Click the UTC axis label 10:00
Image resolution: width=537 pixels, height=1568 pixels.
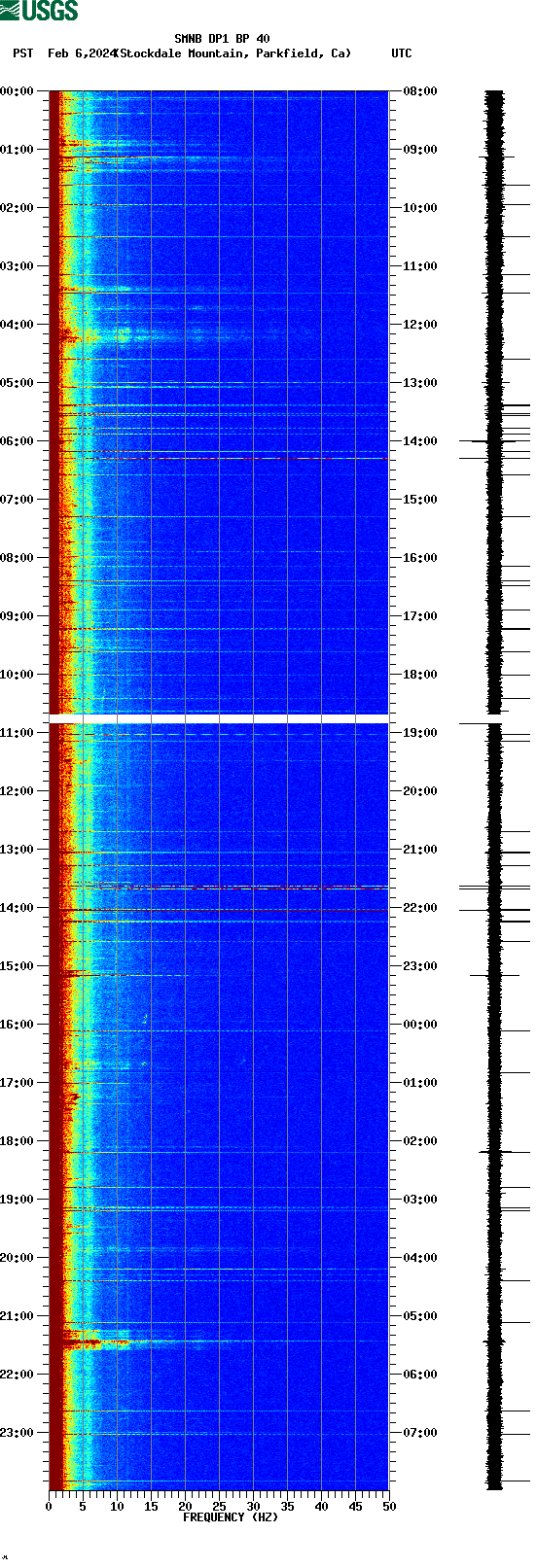click(420, 208)
